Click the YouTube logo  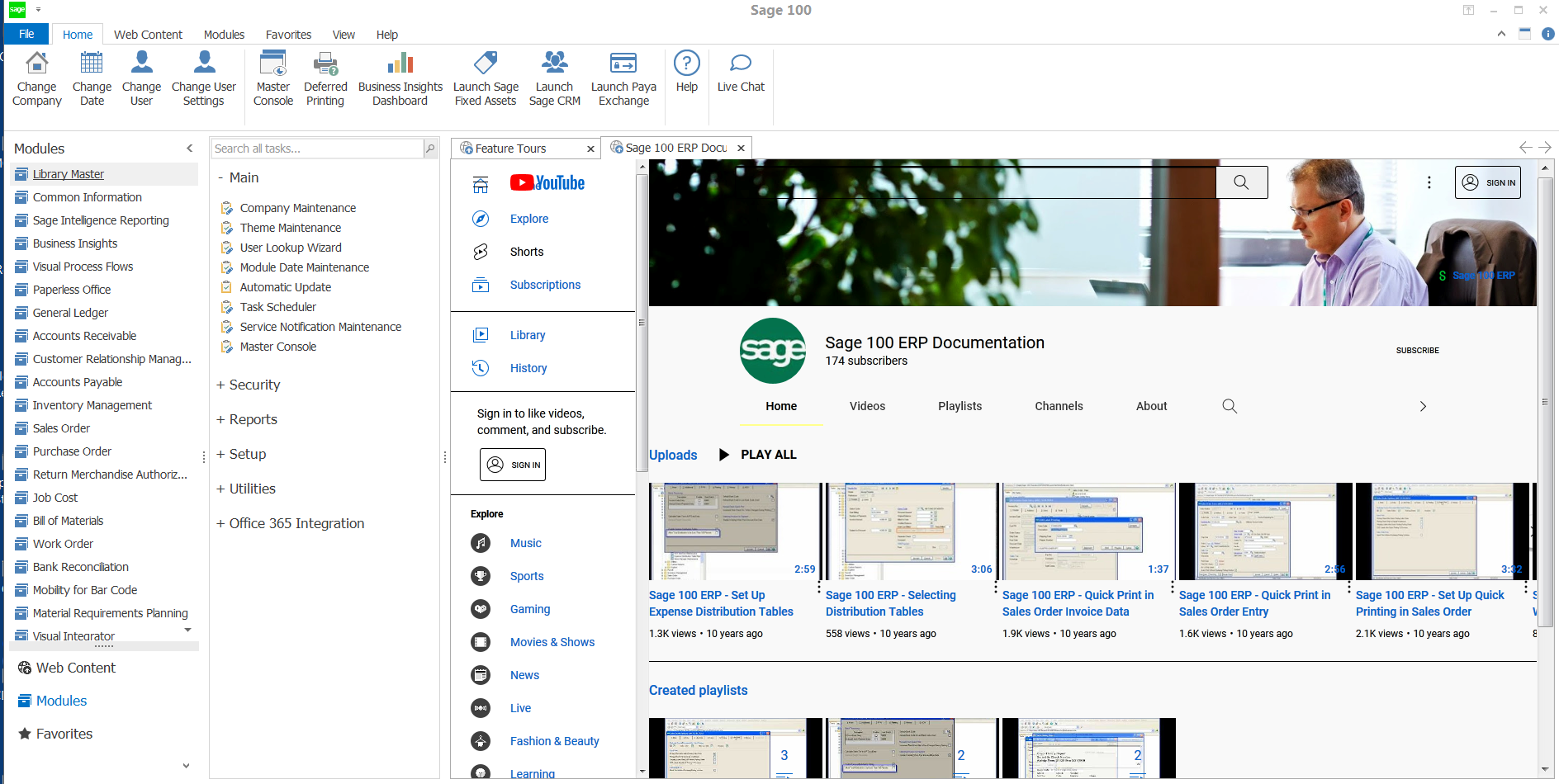point(547,183)
